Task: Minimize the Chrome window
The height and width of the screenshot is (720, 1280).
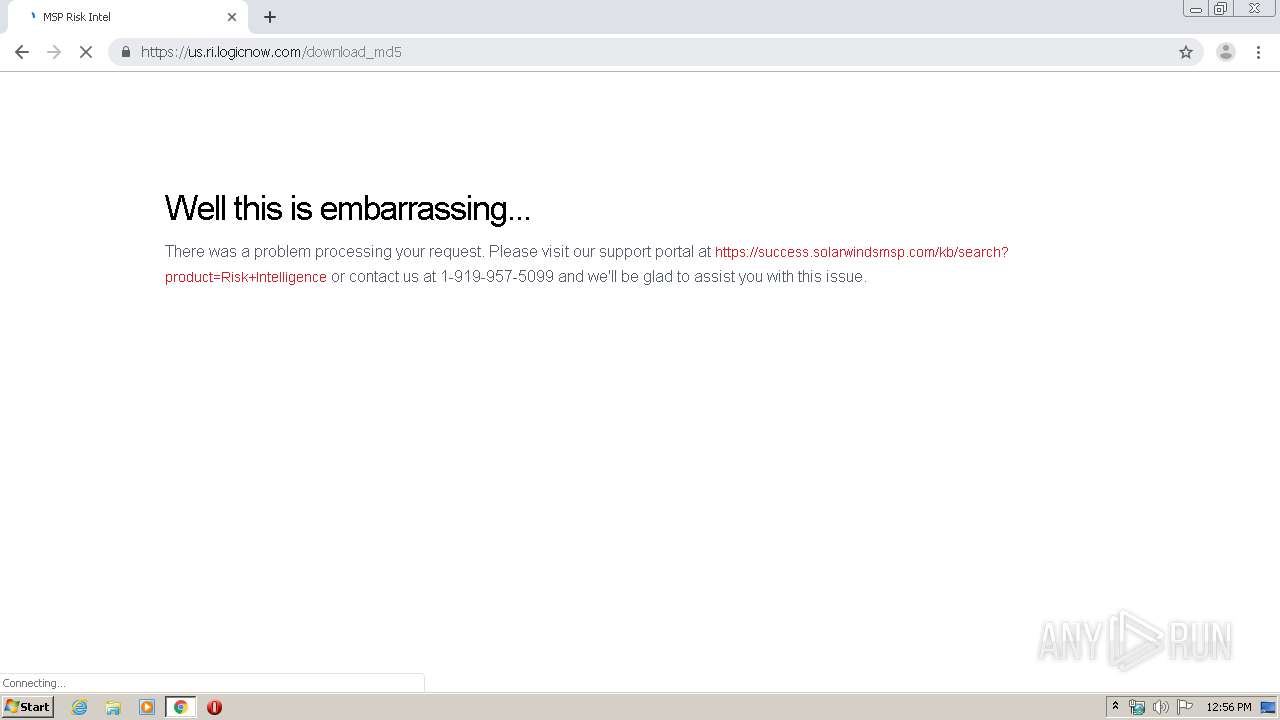Action: (1196, 9)
